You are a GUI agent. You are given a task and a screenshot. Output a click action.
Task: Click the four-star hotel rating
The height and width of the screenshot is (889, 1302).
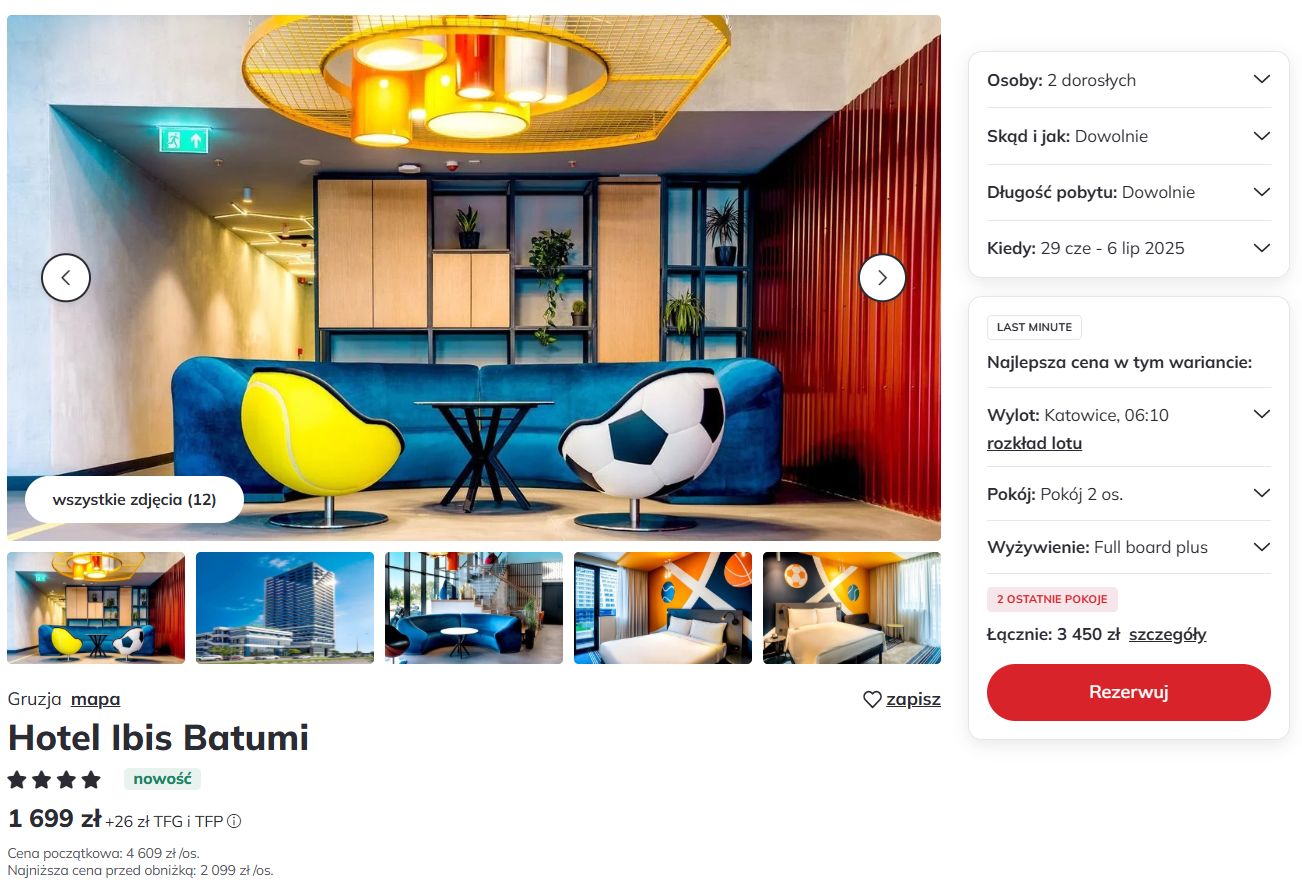[x=55, y=779]
